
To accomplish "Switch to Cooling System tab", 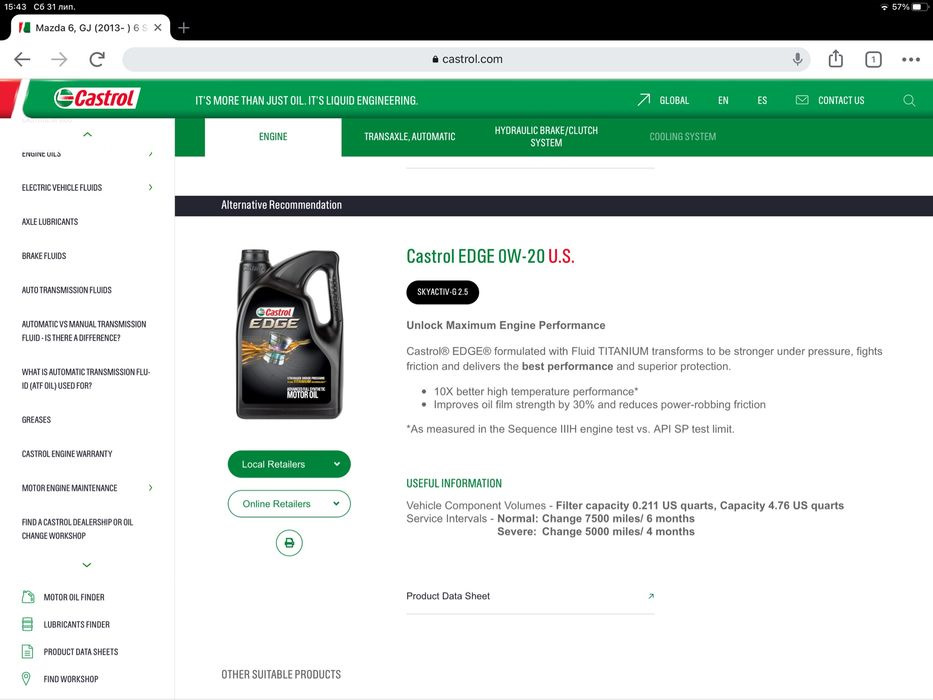I will [682, 137].
